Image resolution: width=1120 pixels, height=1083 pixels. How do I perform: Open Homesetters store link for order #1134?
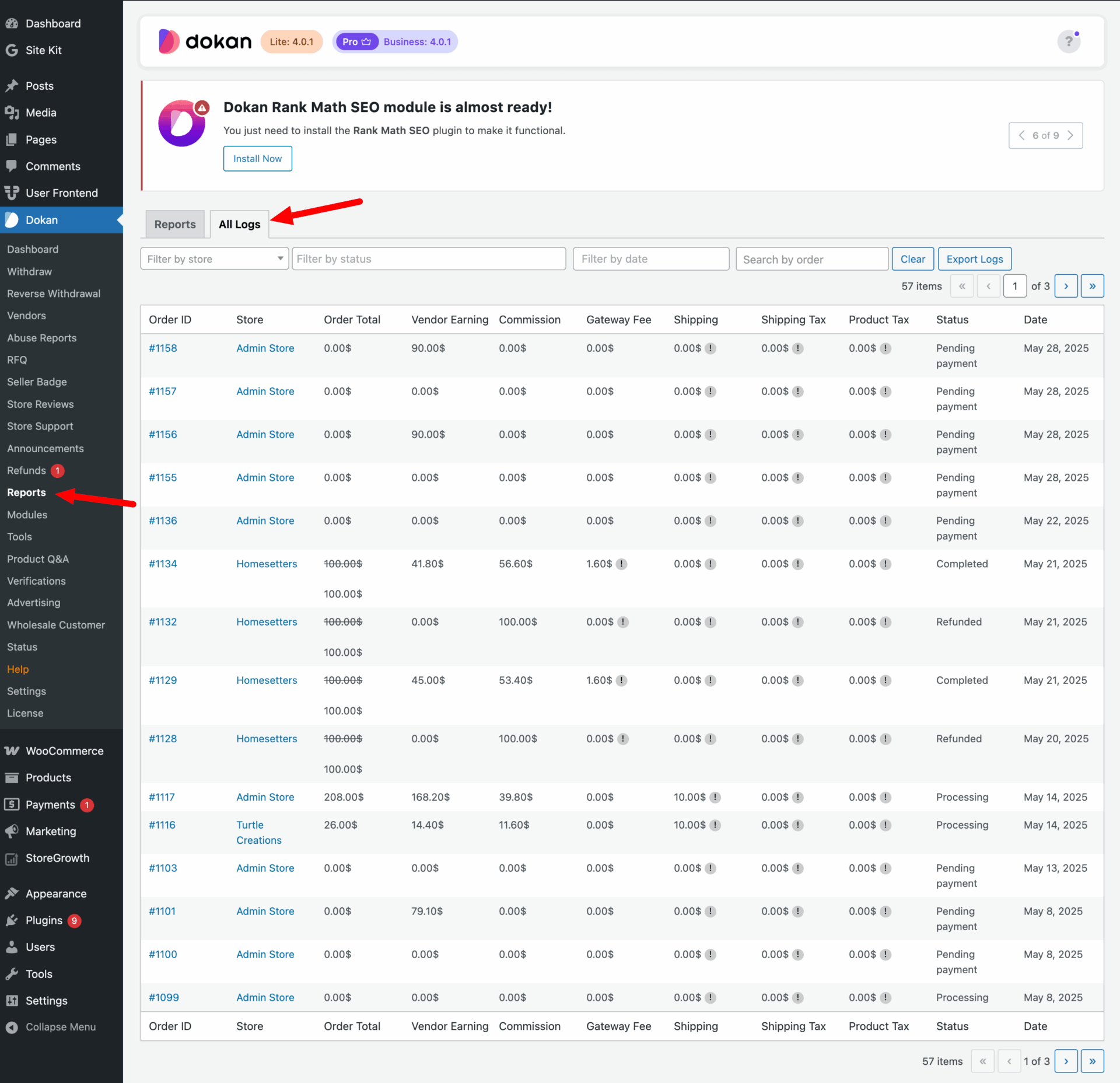pyautogui.click(x=267, y=564)
